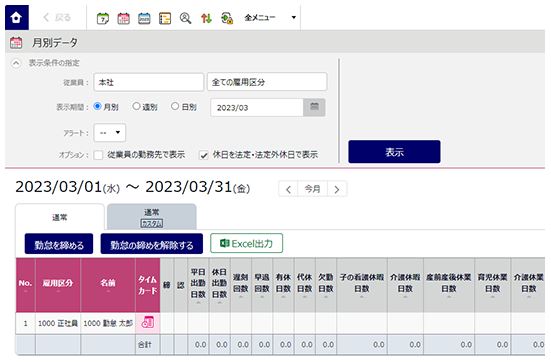This screenshot has width=551, height=362.
Task: Uncheck 休日を法定・法定外休日で表示 checkbox
Action: 204,155
